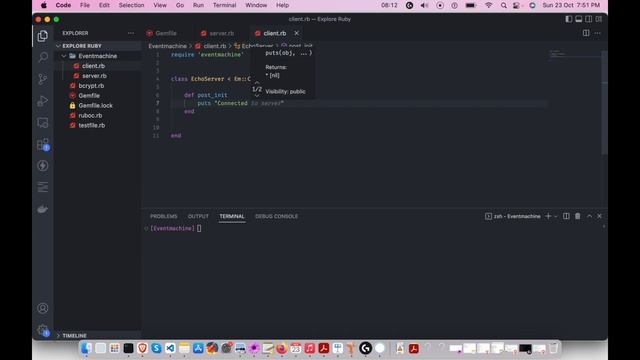Open the Remote Explorer view
The image size is (640, 360).
pos(42,122)
